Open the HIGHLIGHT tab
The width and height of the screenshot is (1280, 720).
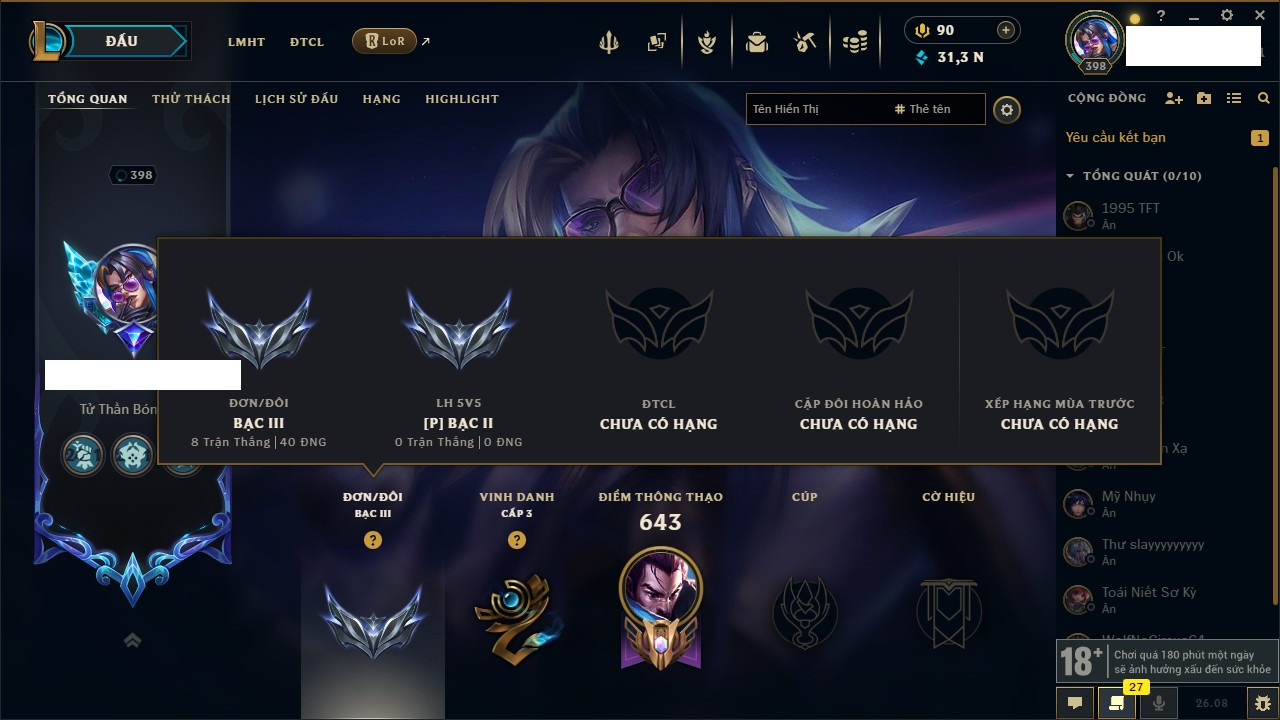point(462,99)
